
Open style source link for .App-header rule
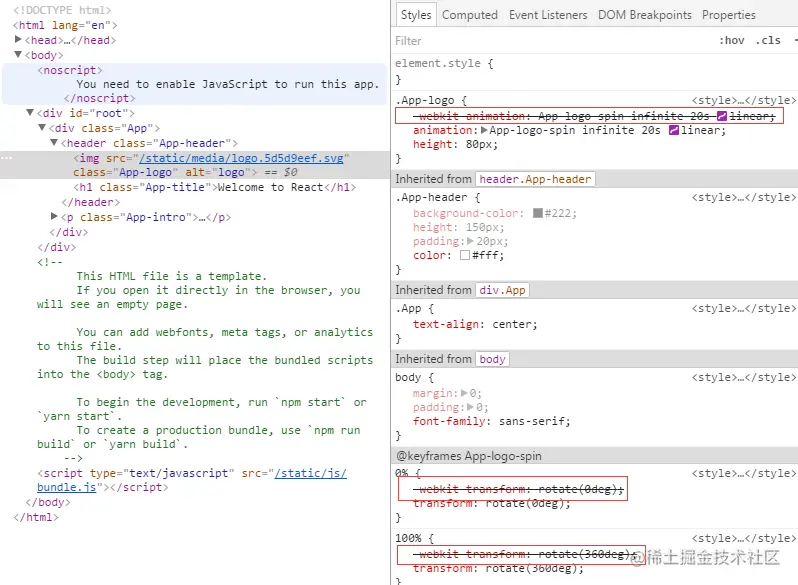743,198
